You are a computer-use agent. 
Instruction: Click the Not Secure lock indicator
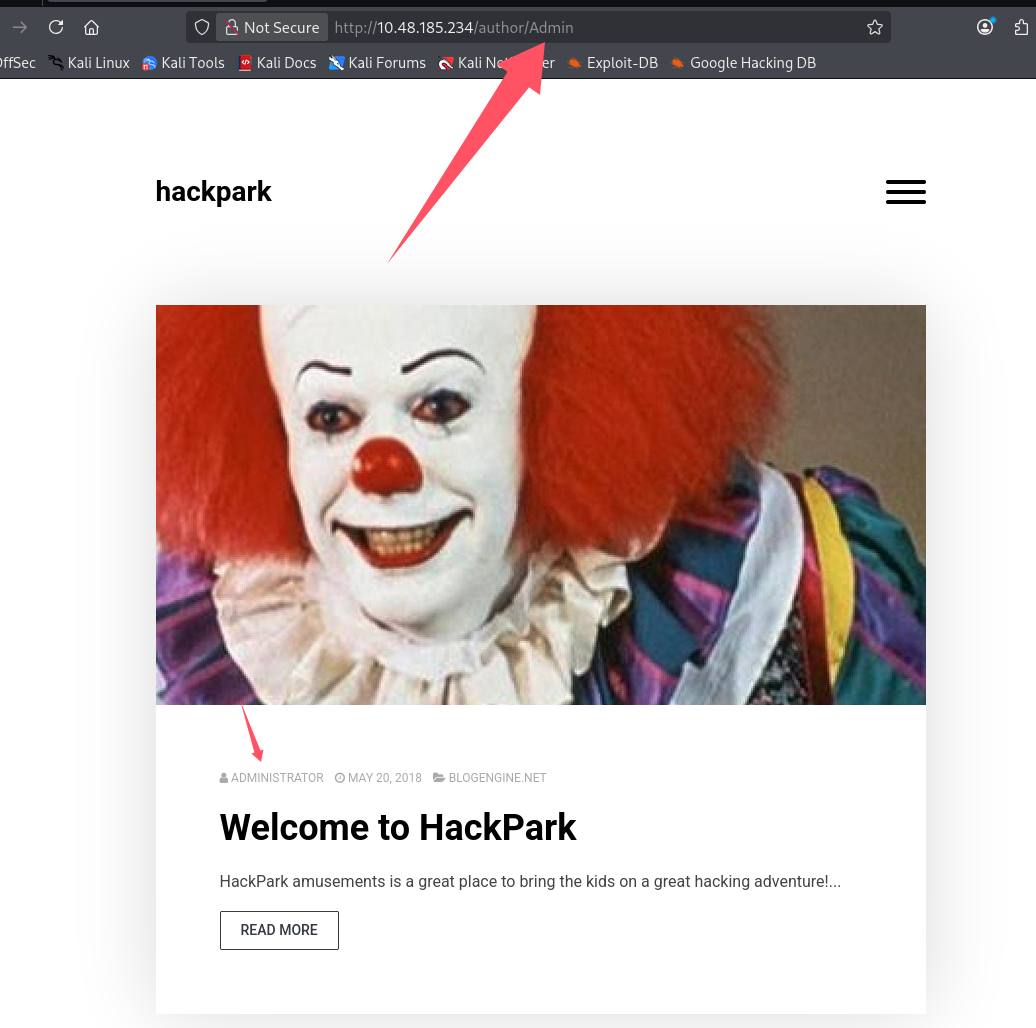pyautogui.click(x=272, y=27)
